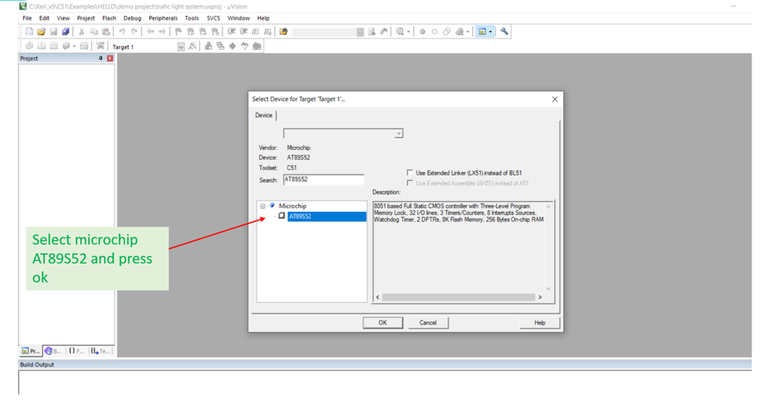
Task: Click the Copy icon in toolbar
Action: (x=94, y=31)
